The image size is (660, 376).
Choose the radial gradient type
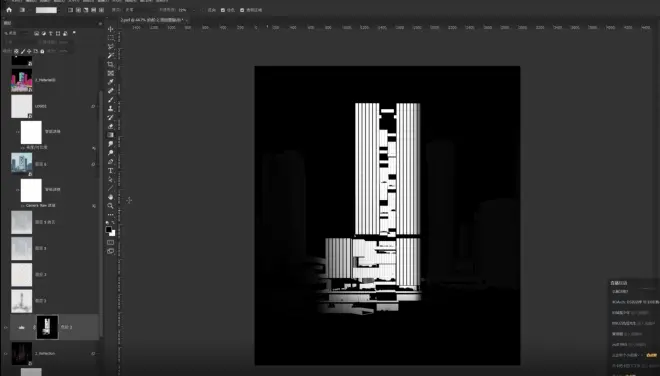(x=78, y=10)
